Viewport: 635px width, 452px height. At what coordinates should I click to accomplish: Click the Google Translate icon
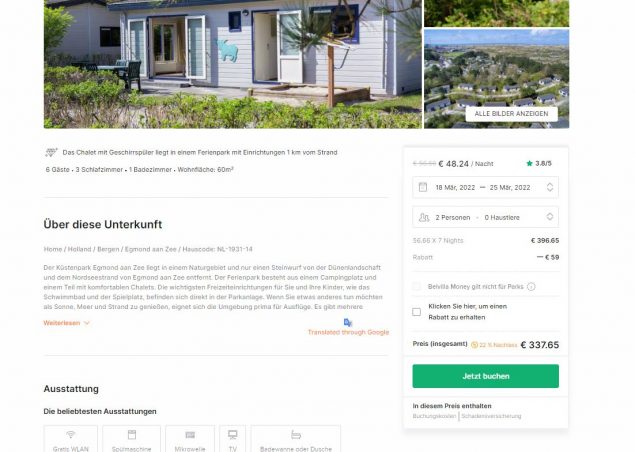pos(348,322)
